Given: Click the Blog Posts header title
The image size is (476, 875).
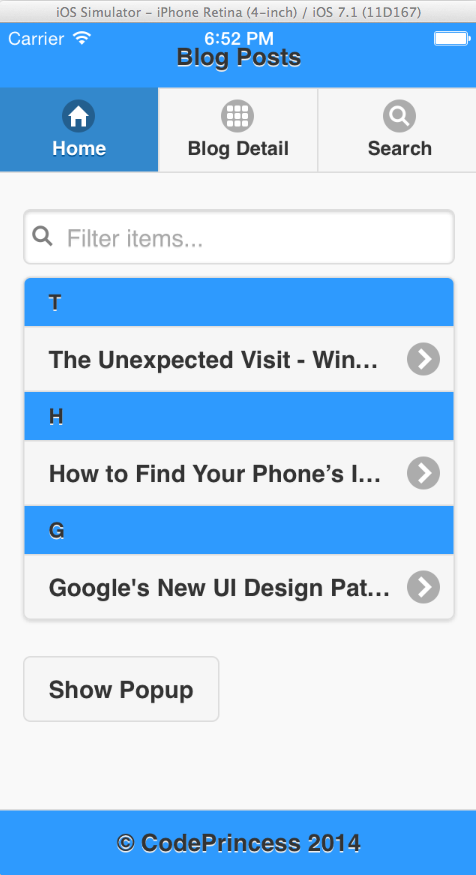Looking at the screenshot, I should pyautogui.click(x=239, y=58).
